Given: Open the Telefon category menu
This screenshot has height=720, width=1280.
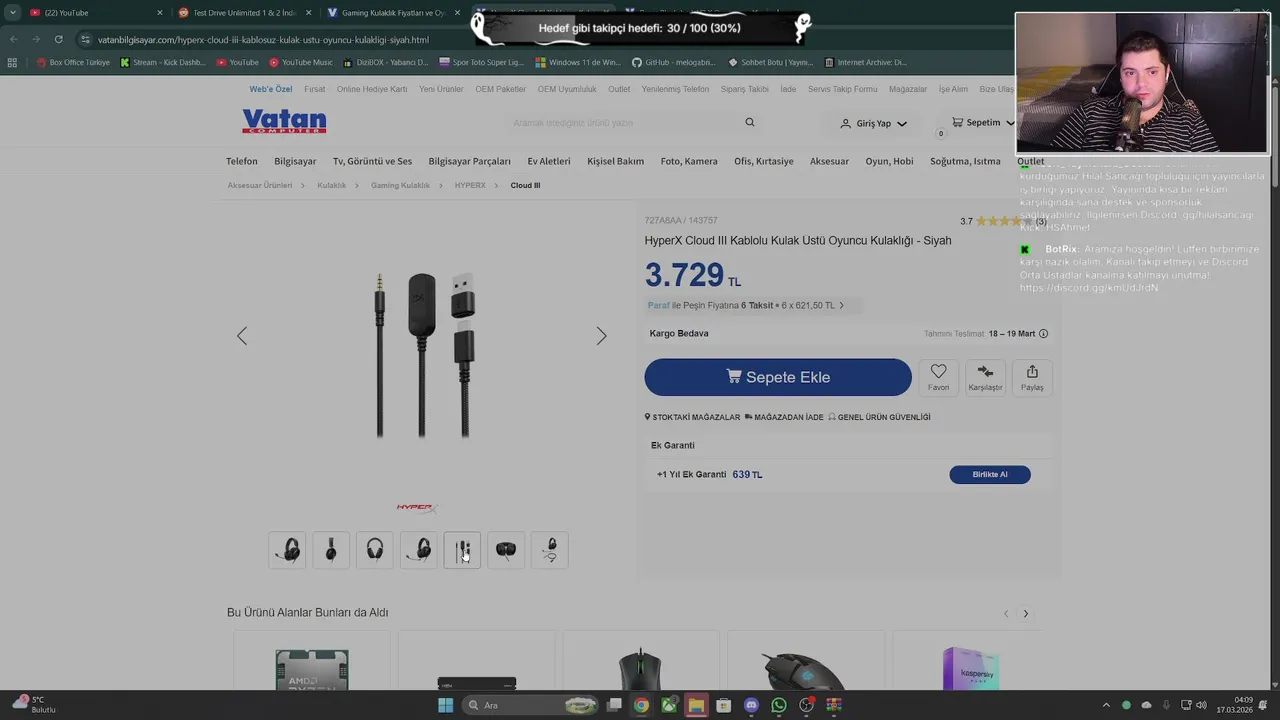Looking at the screenshot, I should [x=241, y=161].
